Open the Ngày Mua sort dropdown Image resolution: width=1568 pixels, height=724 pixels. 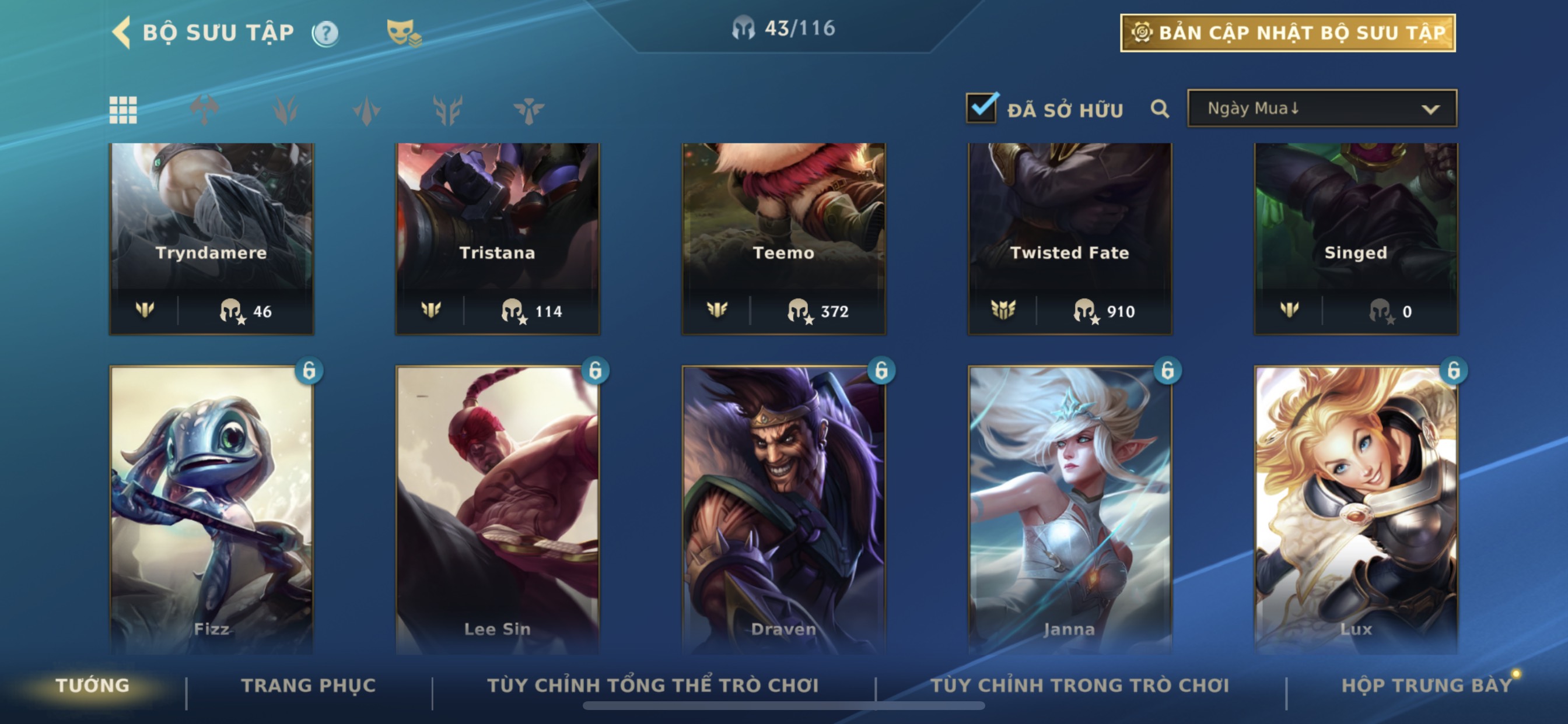[x=1322, y=109]
